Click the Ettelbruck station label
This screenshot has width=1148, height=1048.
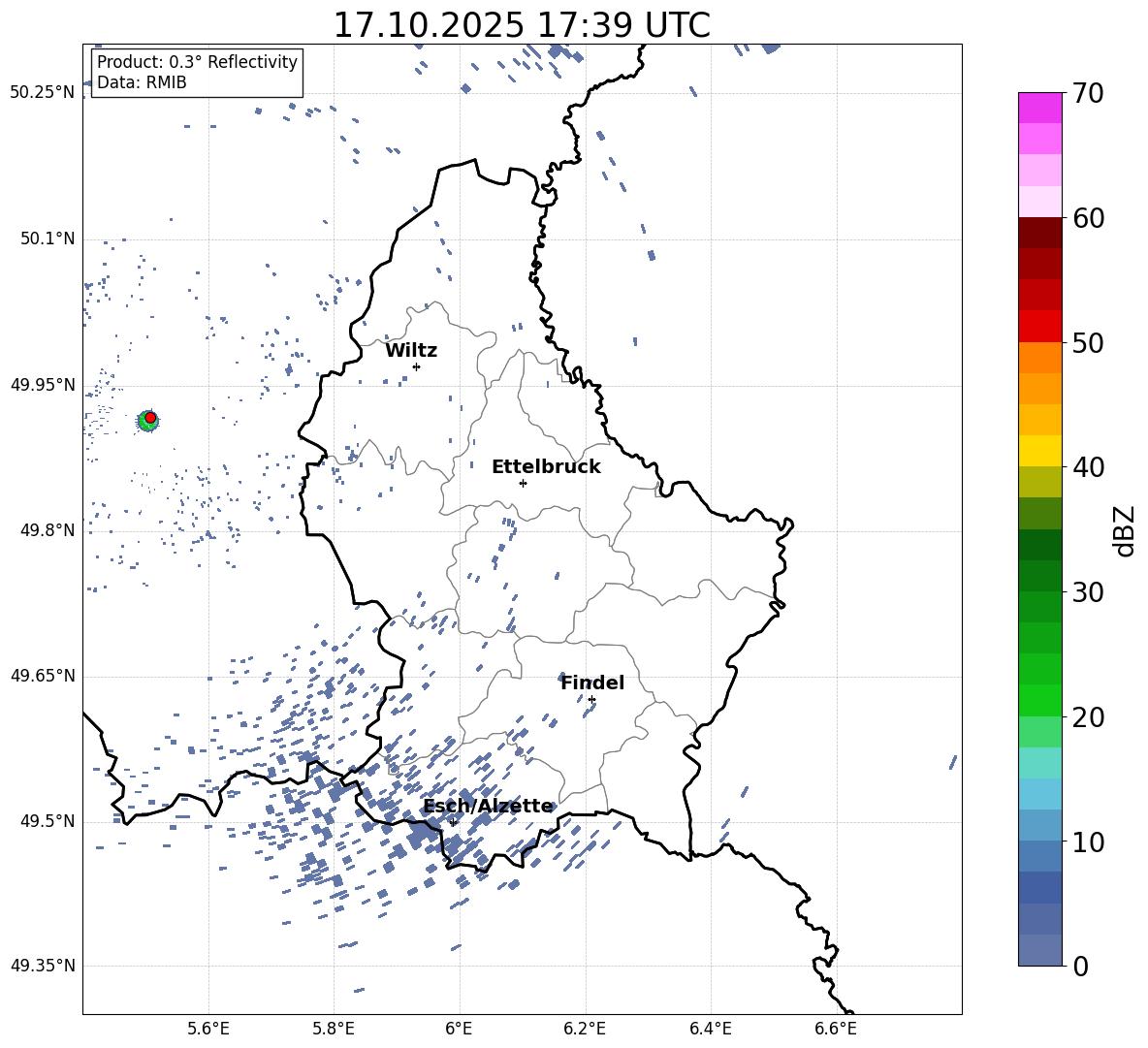546,467
